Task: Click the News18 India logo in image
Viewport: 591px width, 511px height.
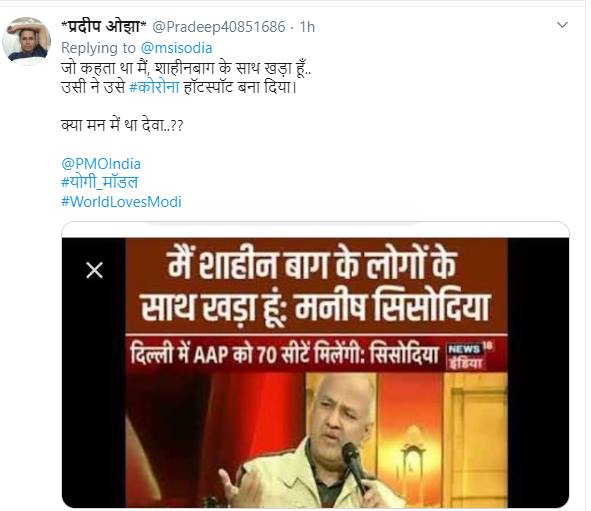Action: pyautogui.click(x=470, y=355)
